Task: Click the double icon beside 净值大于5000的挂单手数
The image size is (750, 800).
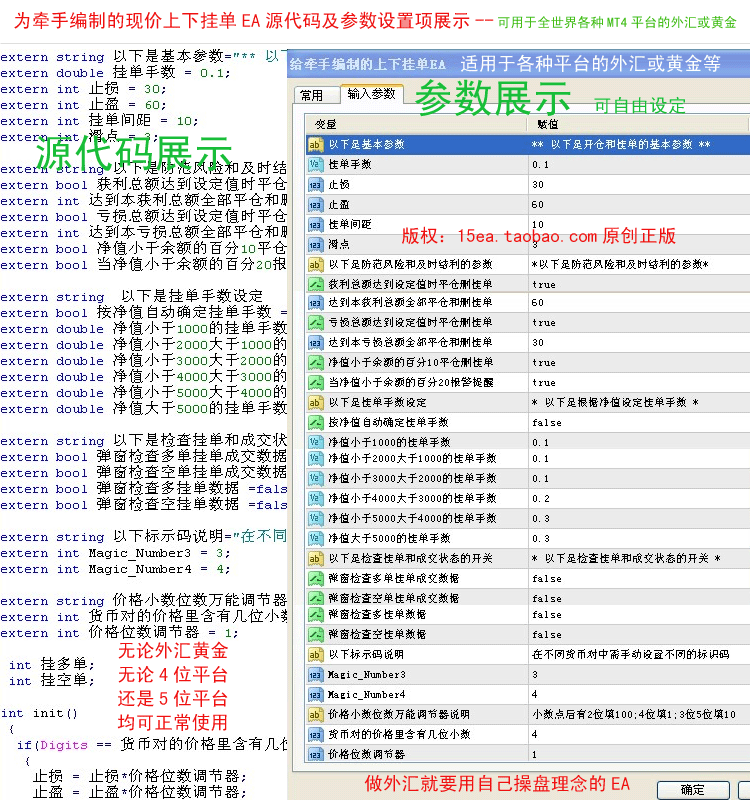Action: coord(315,538)
